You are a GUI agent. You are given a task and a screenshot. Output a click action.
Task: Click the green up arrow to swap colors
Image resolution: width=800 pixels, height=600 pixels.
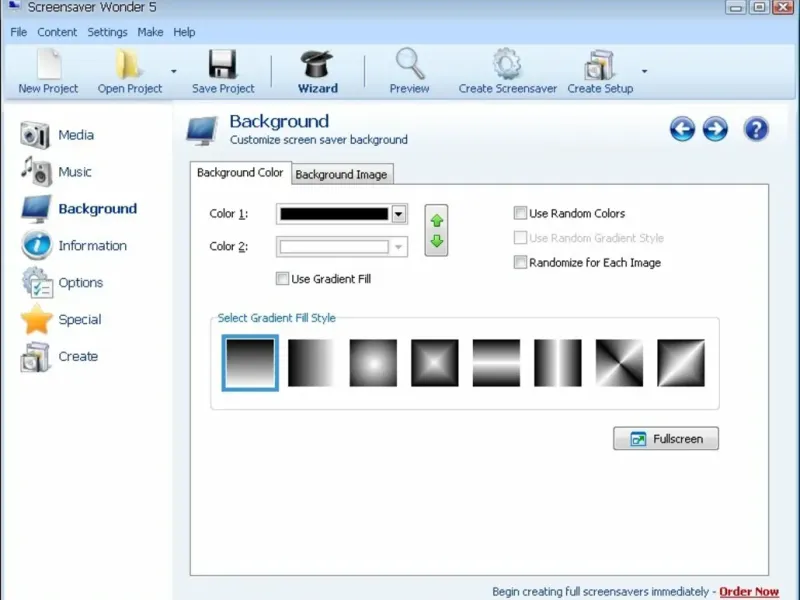point(437,220)
